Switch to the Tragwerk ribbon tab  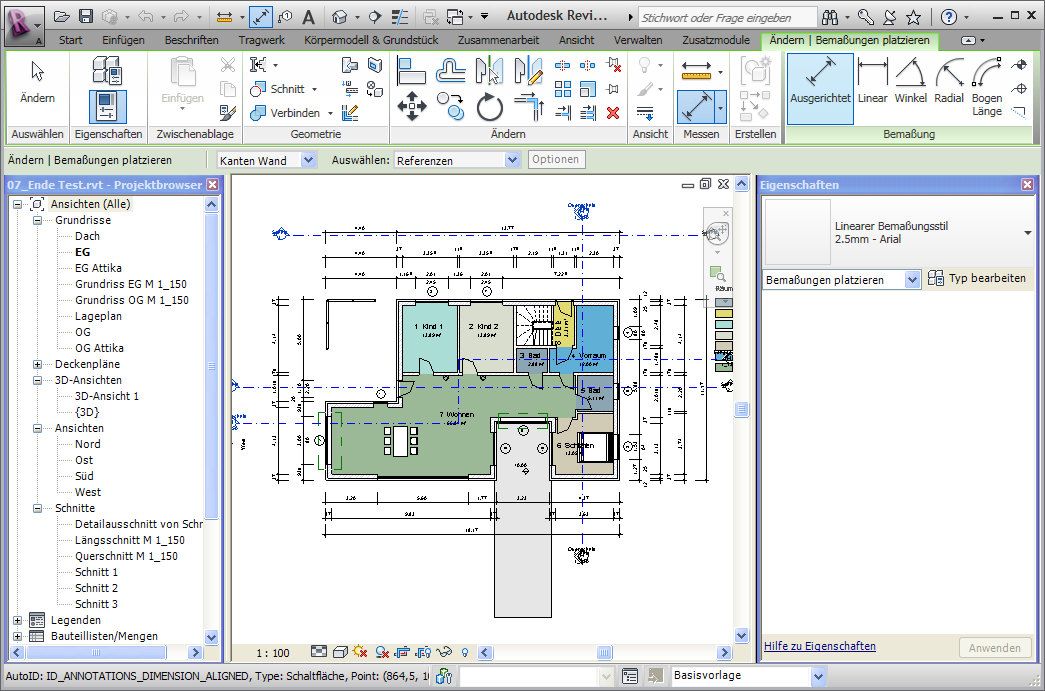point(261,40)
